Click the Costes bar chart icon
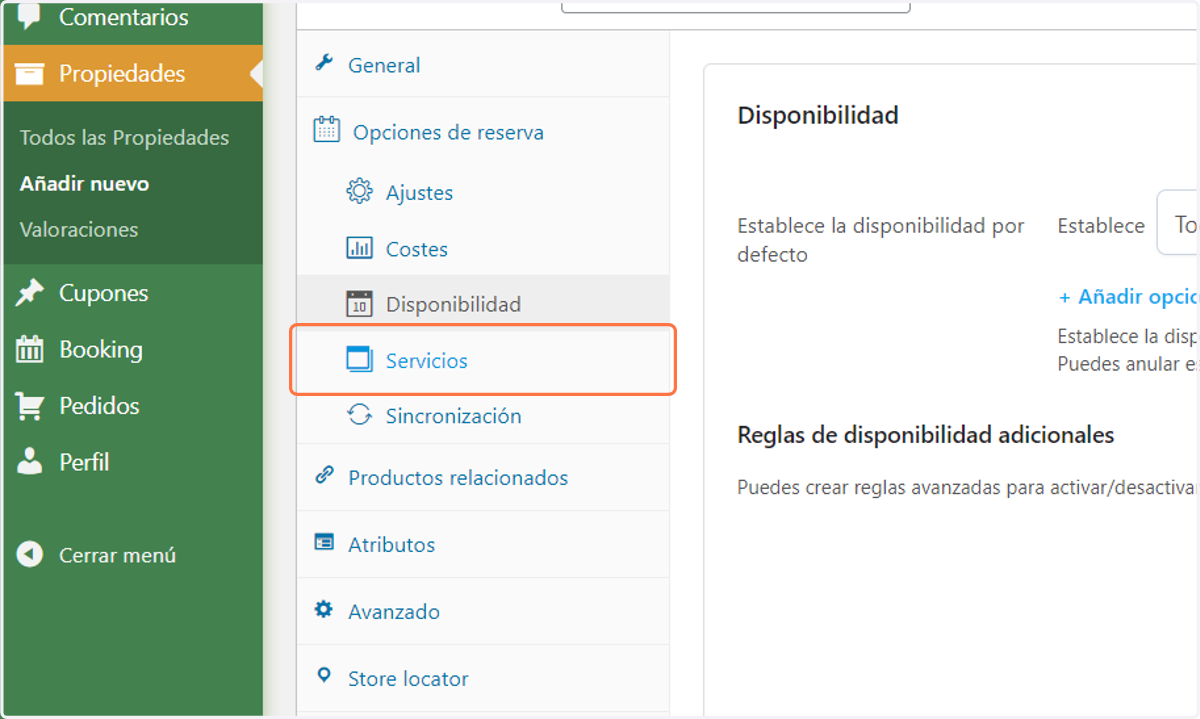This screenshot has height=719, width=1200. (x=359, y=248)
